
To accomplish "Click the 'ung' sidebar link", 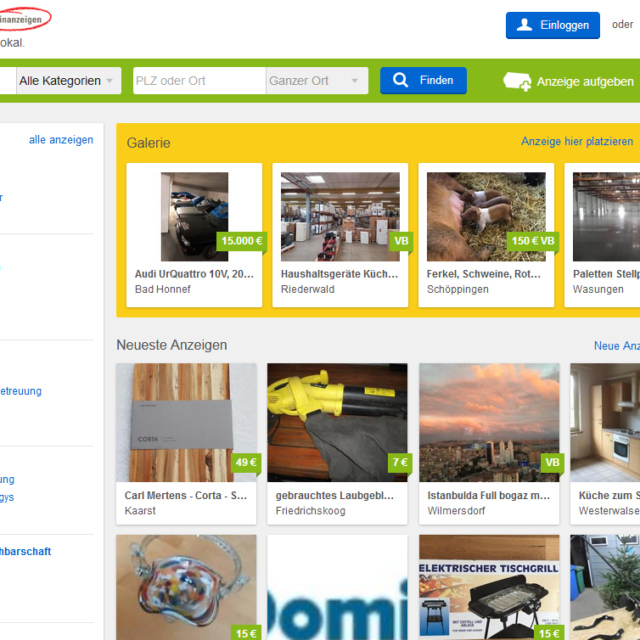I will [x=7, y=479].
